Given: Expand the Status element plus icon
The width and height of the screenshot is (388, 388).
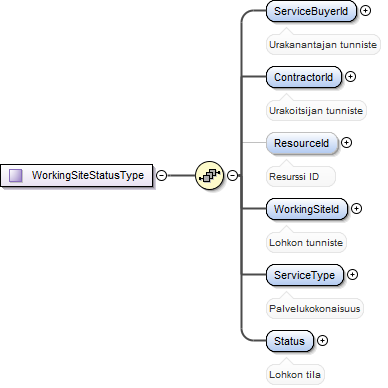Looking at the screenshot, I should pyautogui.click(x=322, y=341).
